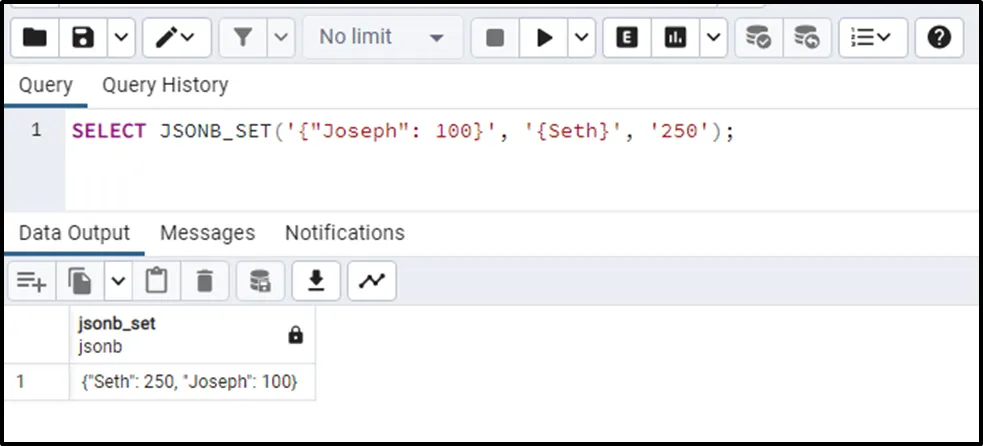The height and width of the screenshot is (446, 983).
Task: Expand the save options dropdown arrow
Action: [x=121, y=38]
